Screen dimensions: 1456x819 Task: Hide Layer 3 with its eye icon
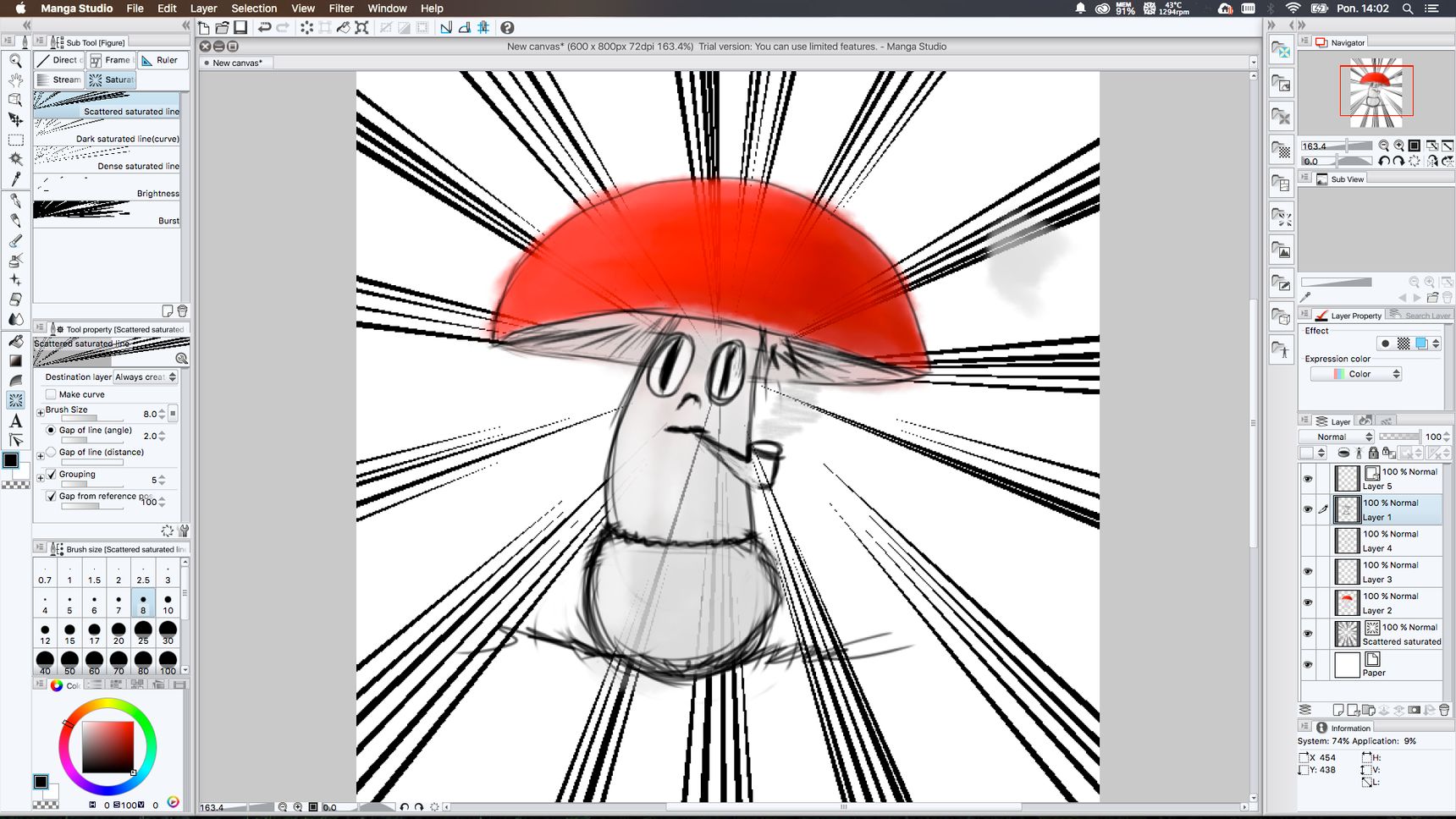point(1307,572)
